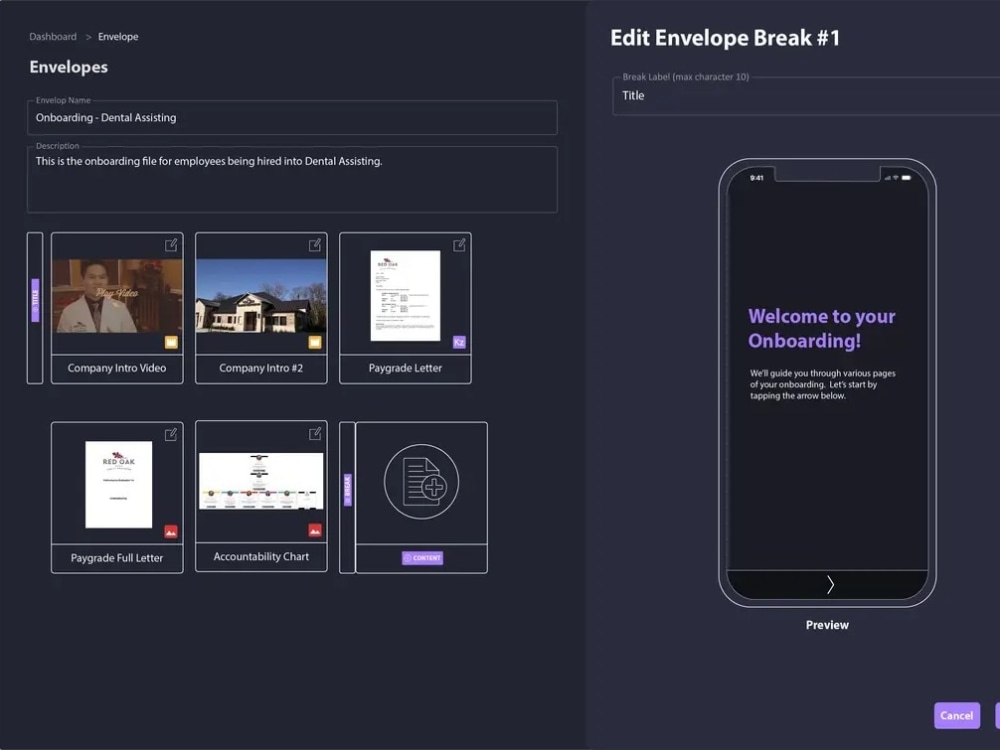1000x750 pixels.
Task: Click the Cancel button
Action: [957, 716]
